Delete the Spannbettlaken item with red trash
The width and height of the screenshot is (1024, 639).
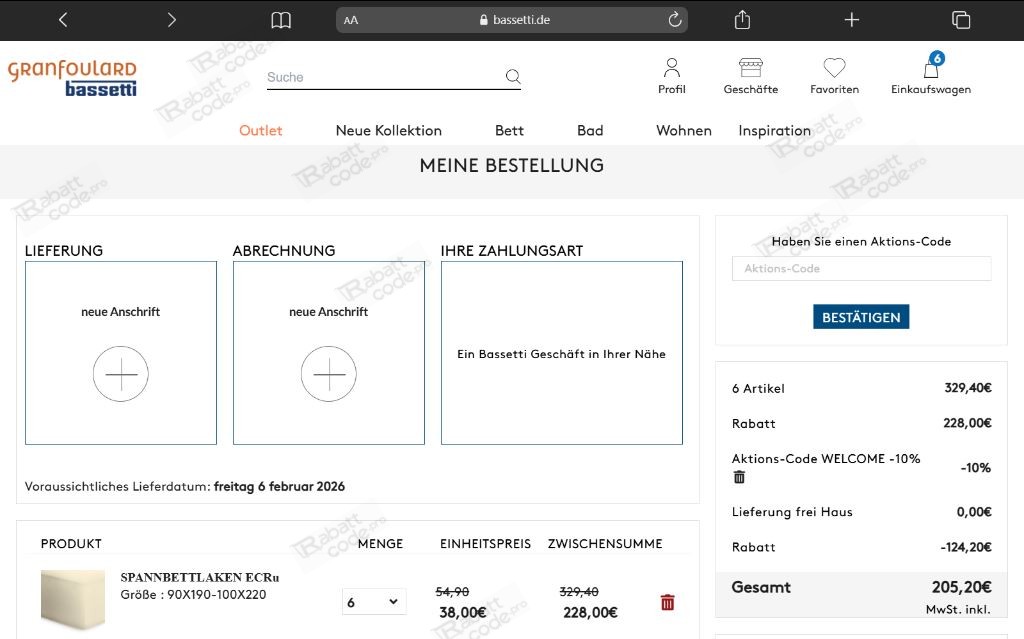click(668, 602)
